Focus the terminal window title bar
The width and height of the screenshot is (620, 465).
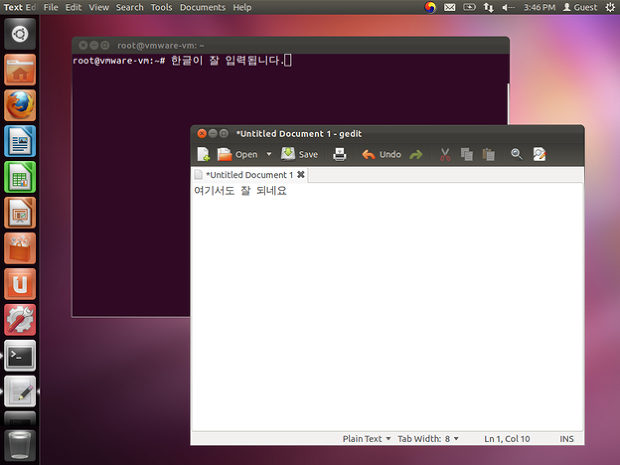coord(291,45)
